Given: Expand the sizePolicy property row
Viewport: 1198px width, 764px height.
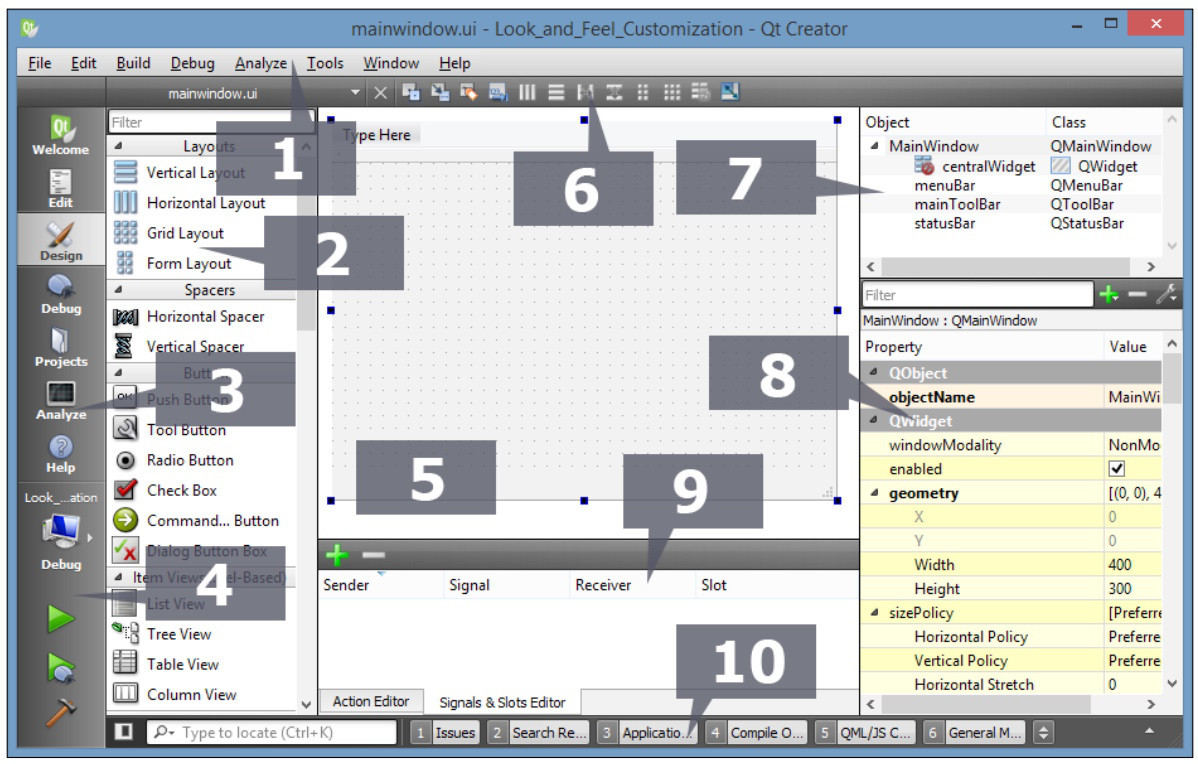Looking at the screenshot, I should point(875,613).
